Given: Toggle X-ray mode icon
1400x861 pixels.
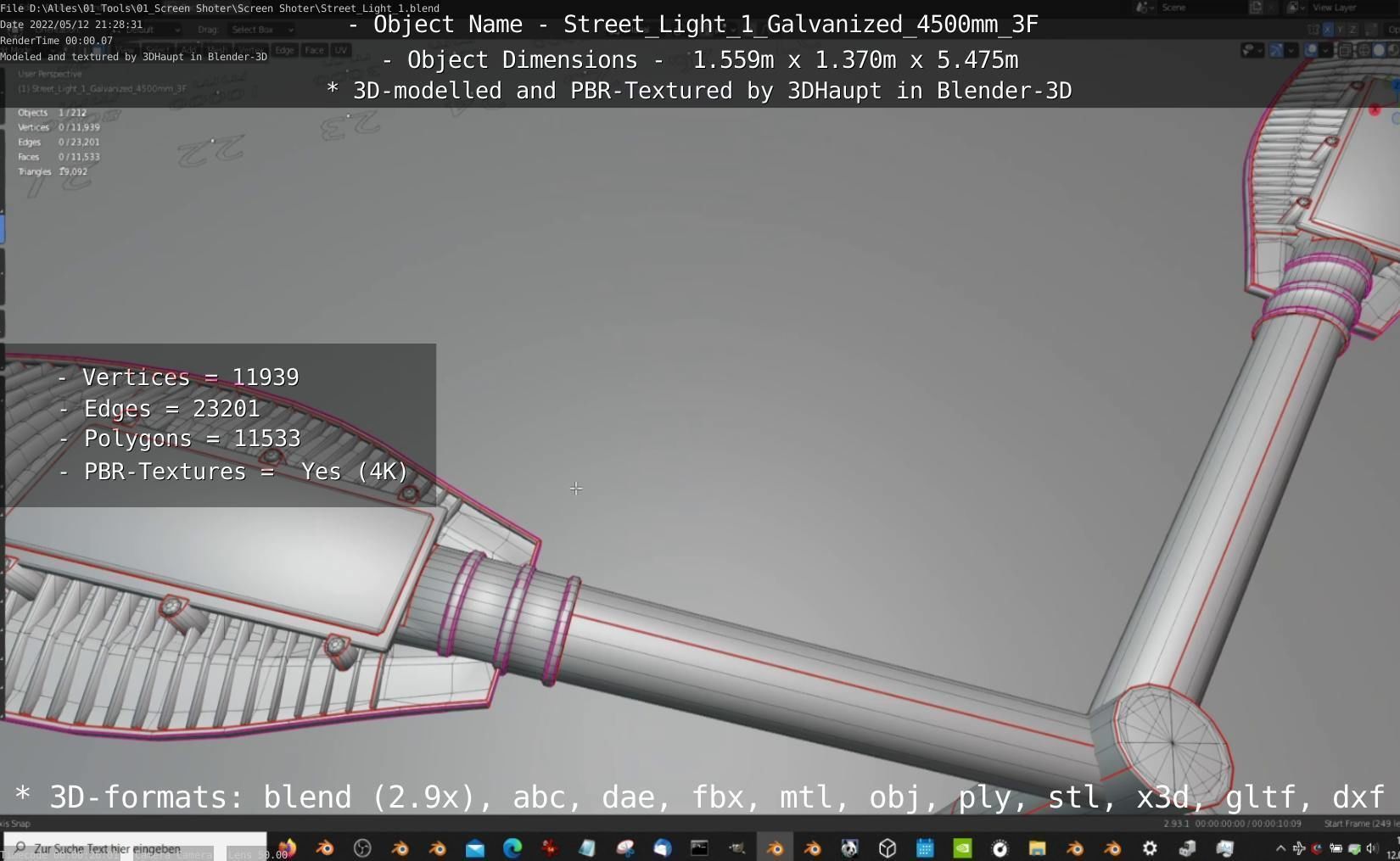Looking at the screenshot, I should click(1346, 50).
